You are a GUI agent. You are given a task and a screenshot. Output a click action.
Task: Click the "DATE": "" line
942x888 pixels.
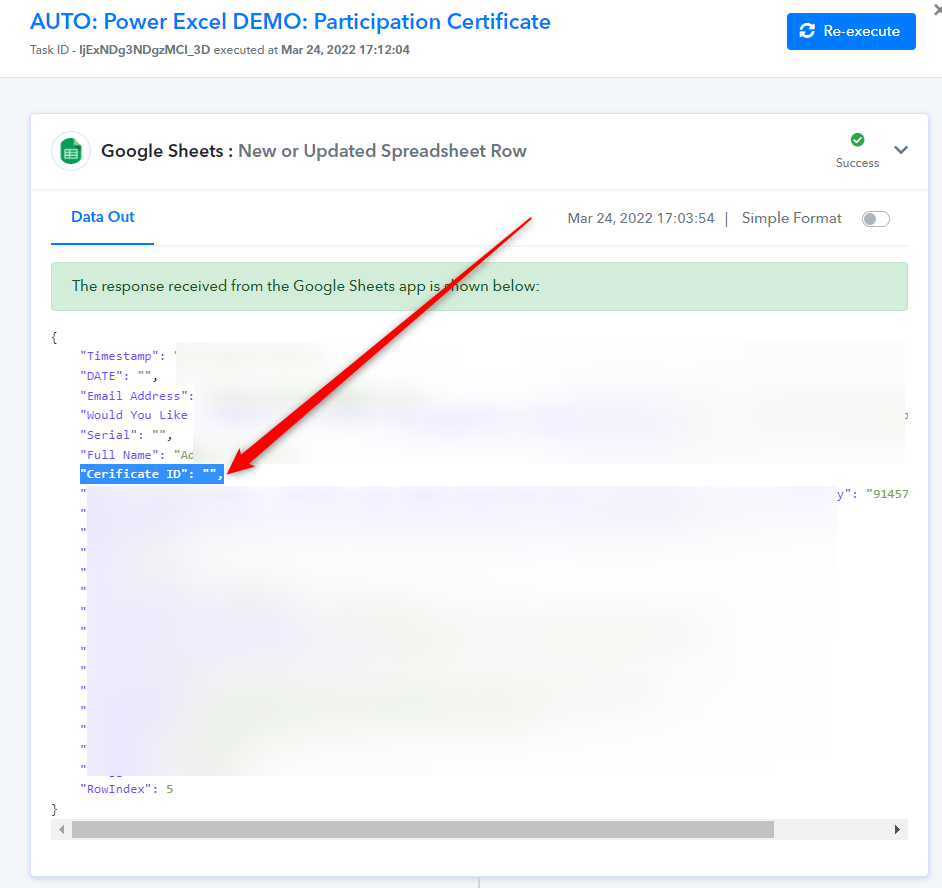pos(118,376)
